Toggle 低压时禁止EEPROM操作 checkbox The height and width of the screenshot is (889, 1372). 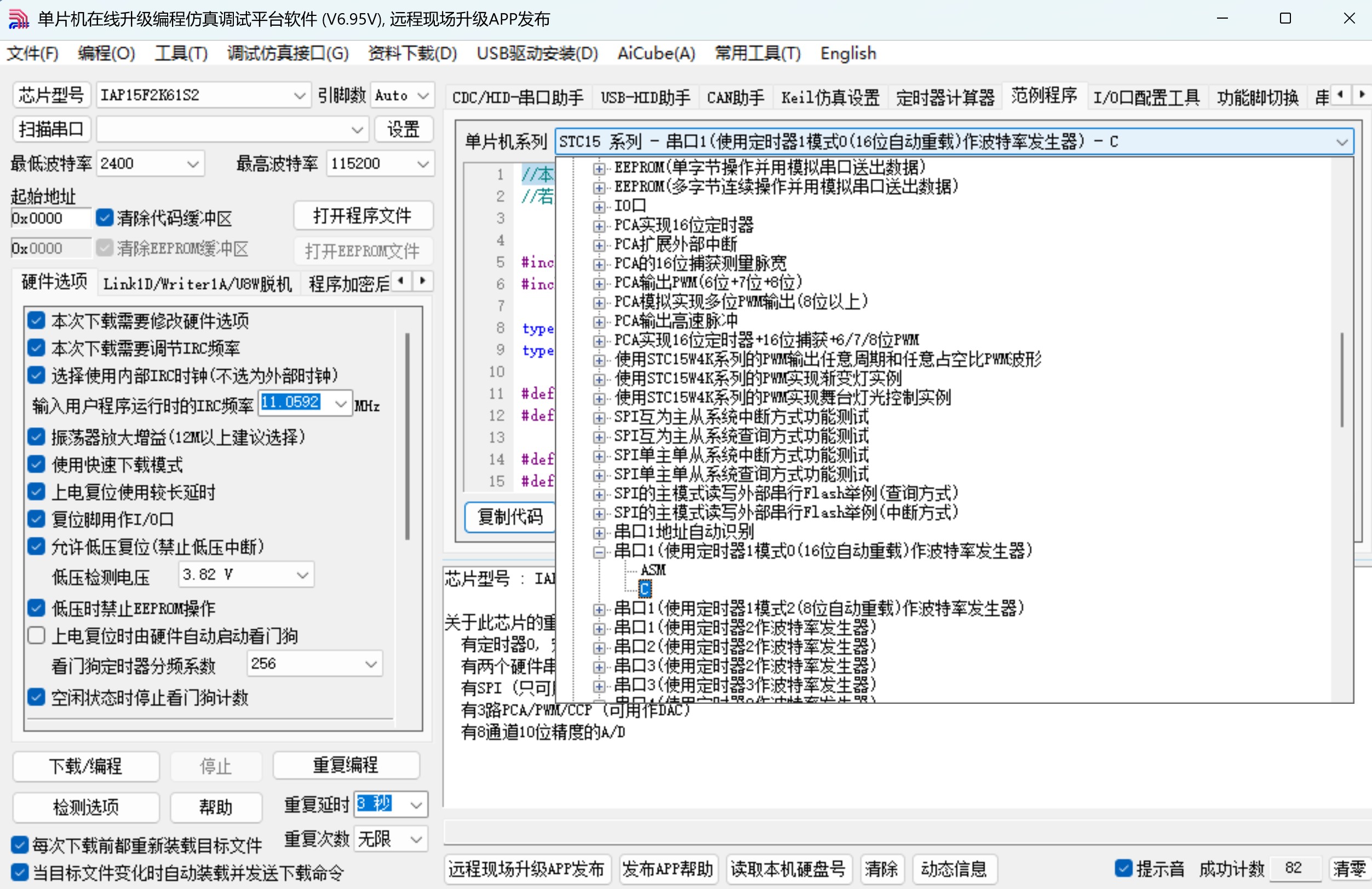36,608
